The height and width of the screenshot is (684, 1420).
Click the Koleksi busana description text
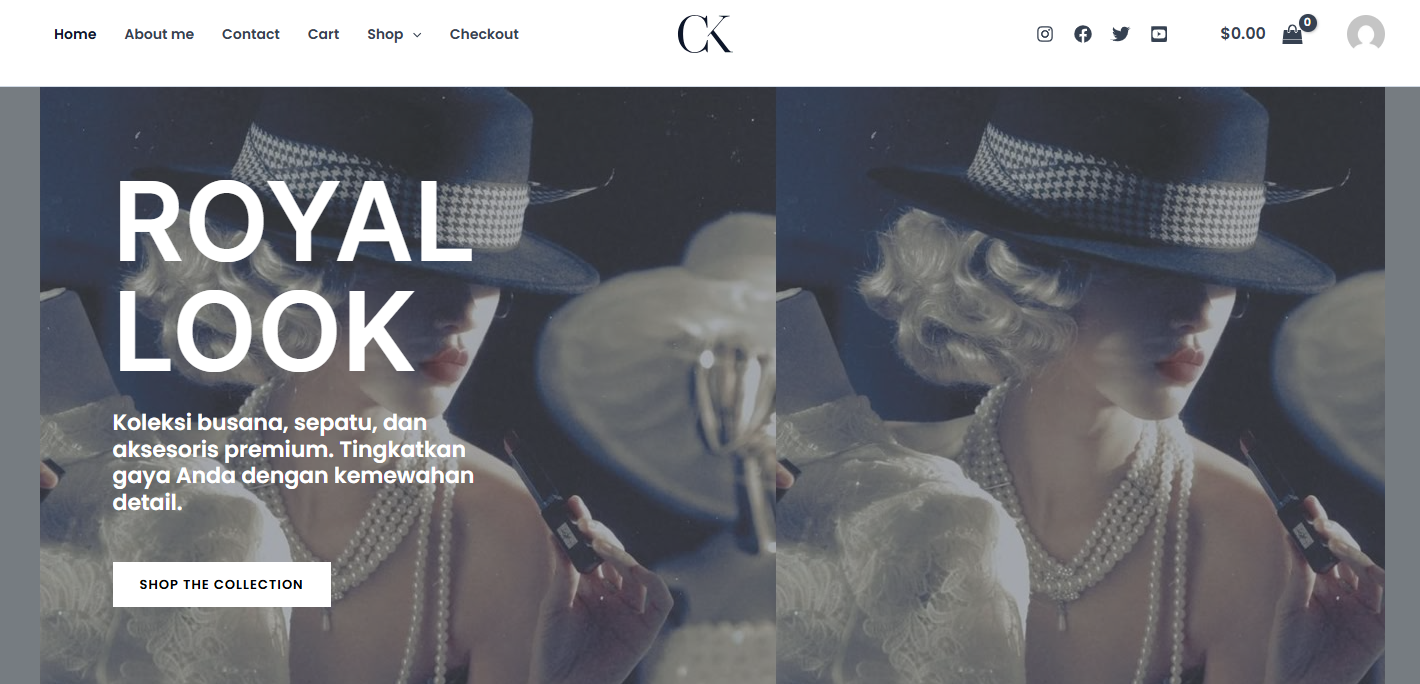coord(293,463)
